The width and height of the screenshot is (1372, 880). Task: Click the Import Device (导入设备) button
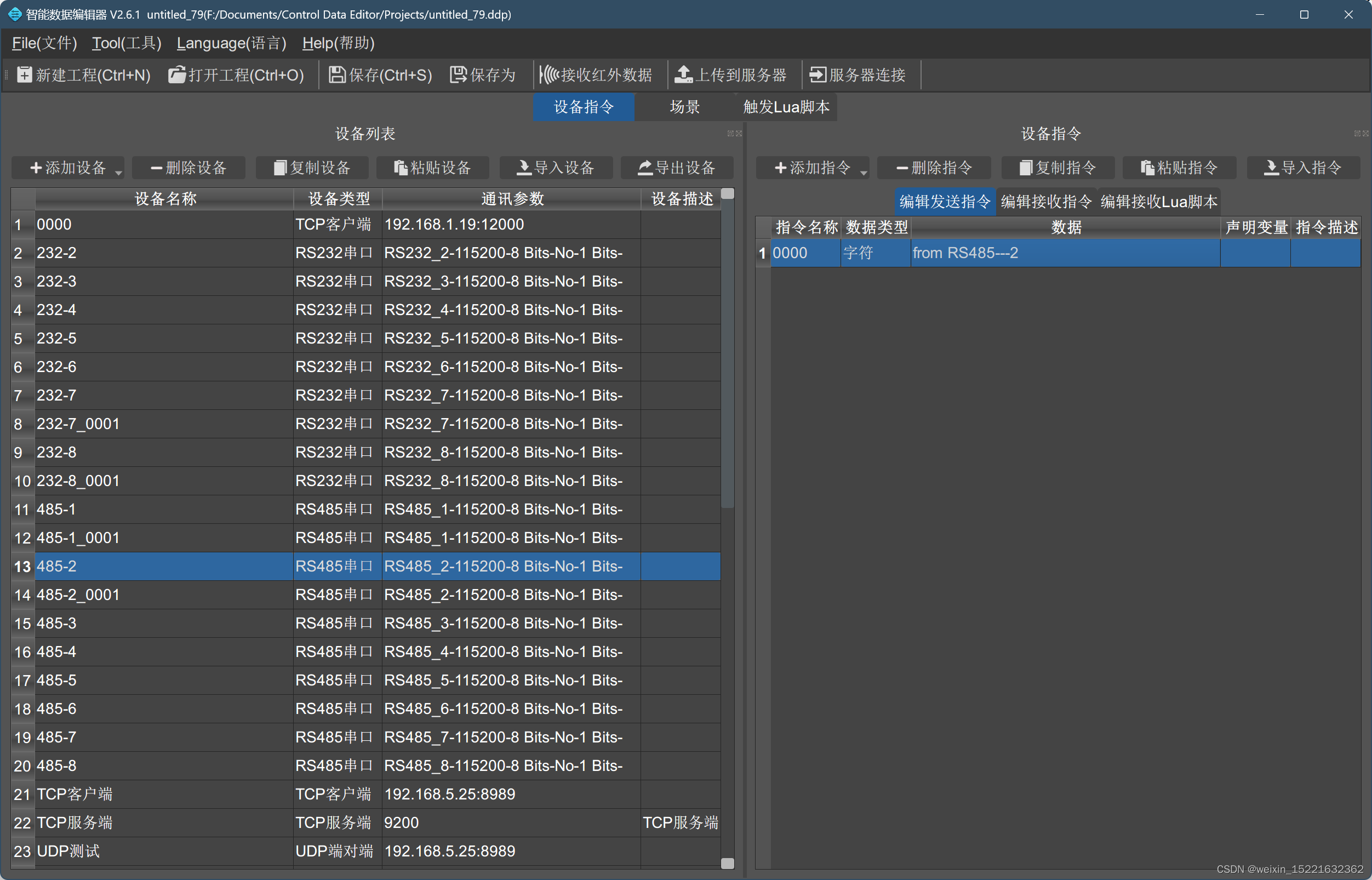click(x=556, y=168)
